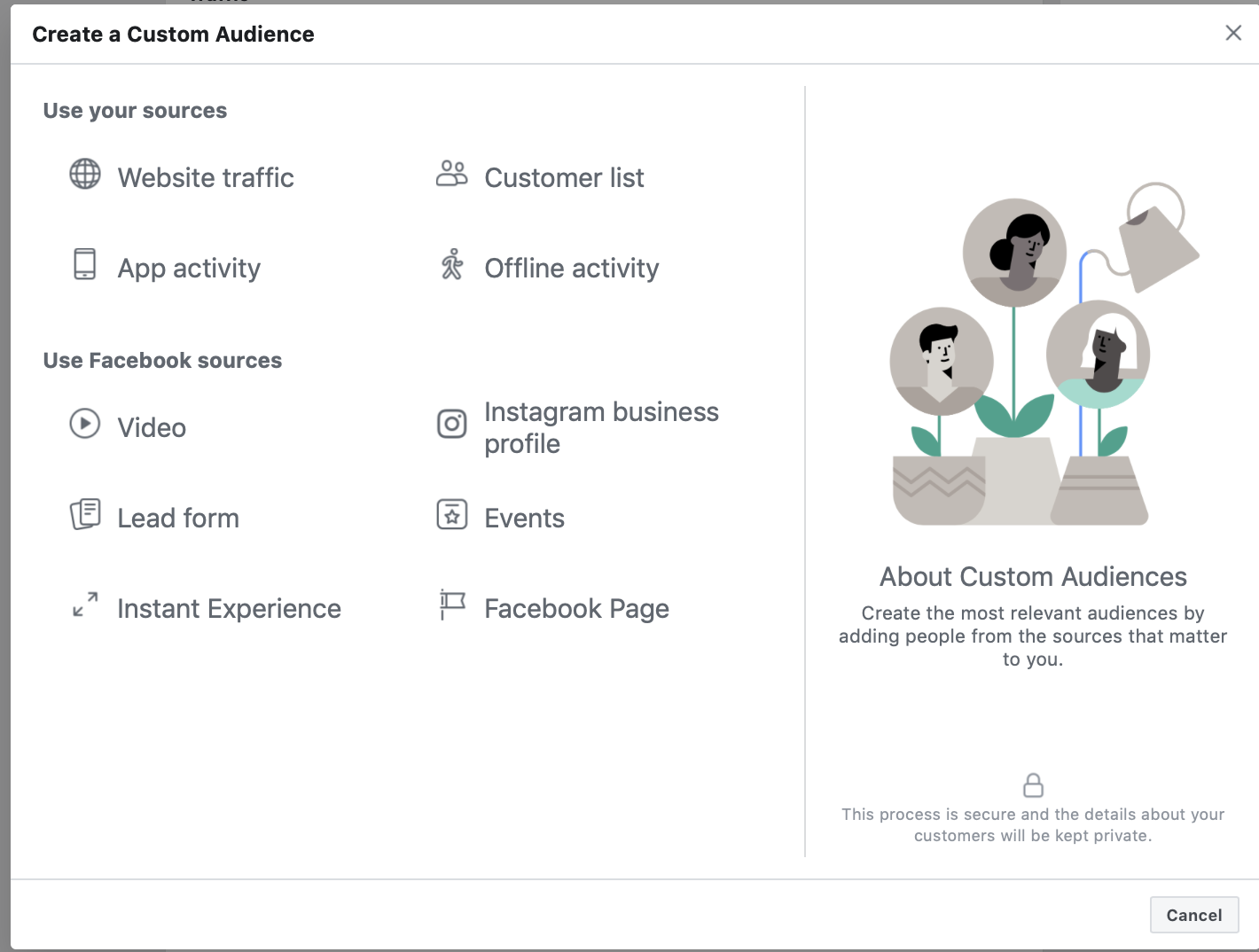Click the 'This process is secure' notice text
The height and width of the screenshot is (952, 1259).
coord(1033,825)
